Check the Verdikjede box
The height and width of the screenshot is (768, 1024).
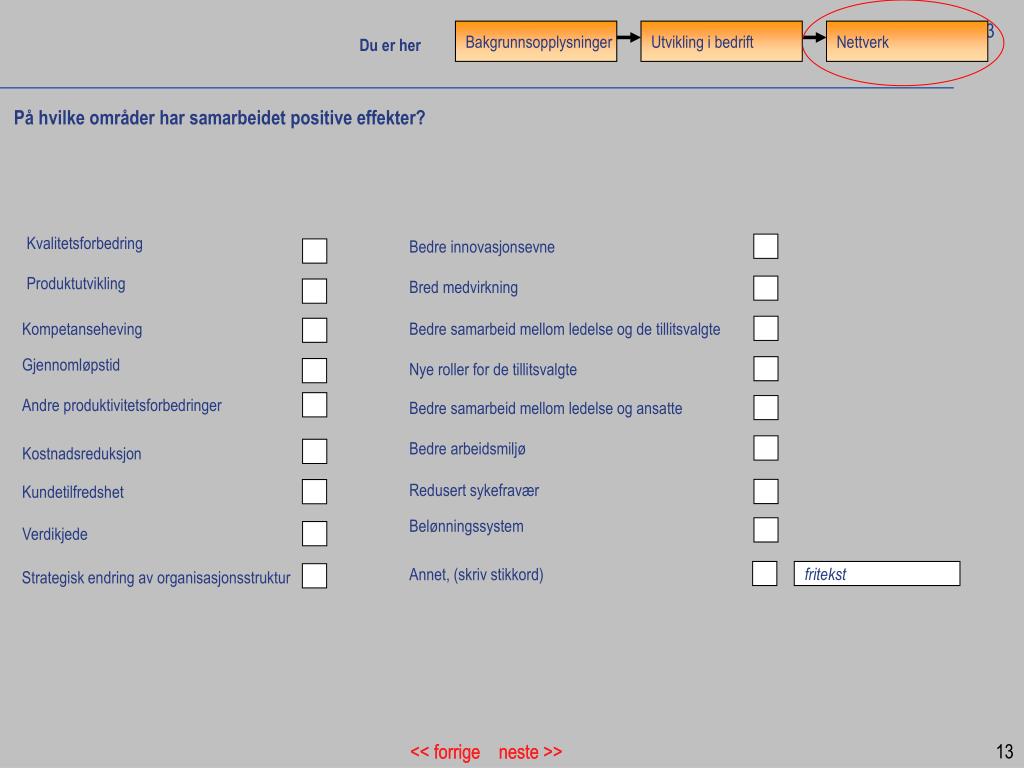click(x=314, y=534)
